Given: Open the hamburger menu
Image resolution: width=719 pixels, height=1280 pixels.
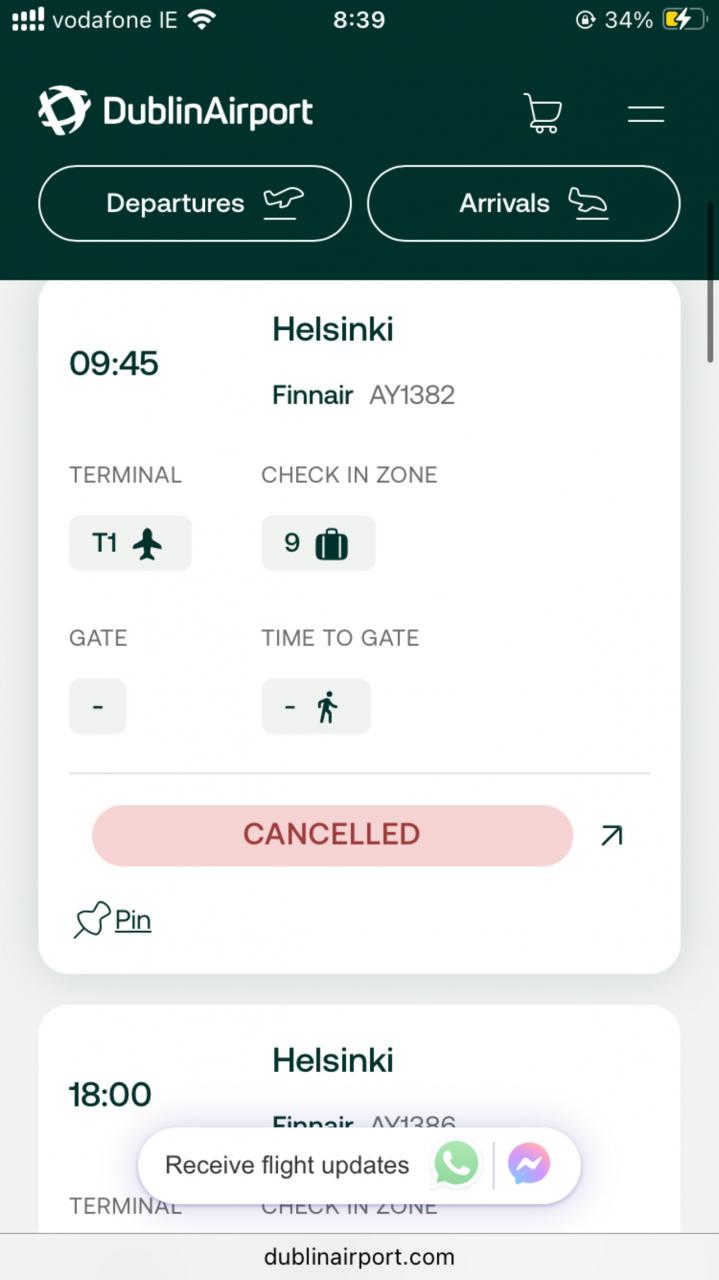Looking at the screenshot, I should click(646, 113).
